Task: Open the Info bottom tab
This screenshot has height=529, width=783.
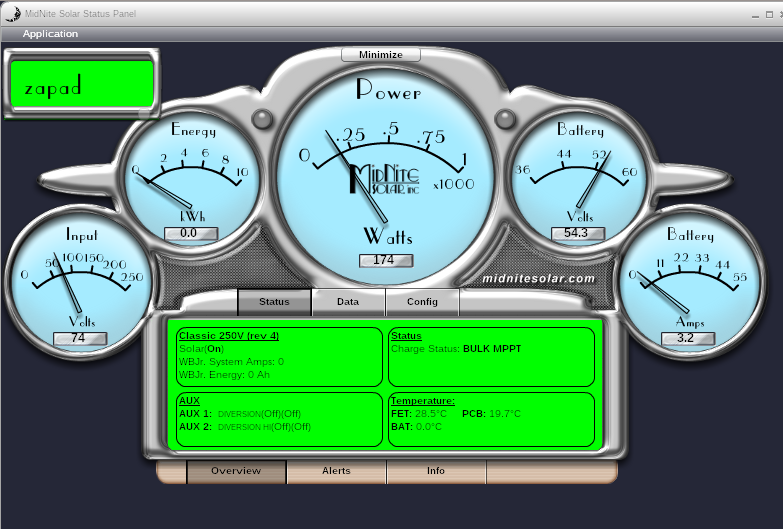Action: (436, 470)
